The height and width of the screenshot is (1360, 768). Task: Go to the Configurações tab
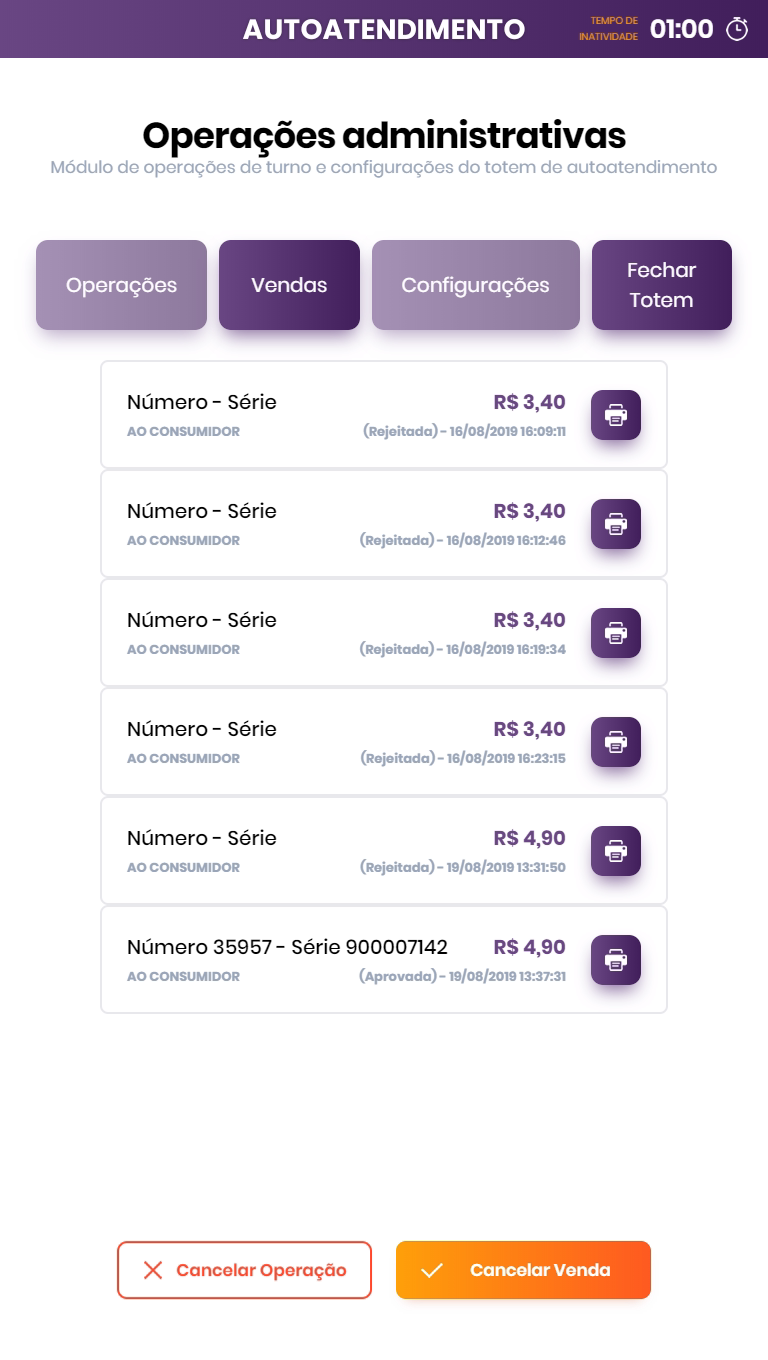(475, 285)
